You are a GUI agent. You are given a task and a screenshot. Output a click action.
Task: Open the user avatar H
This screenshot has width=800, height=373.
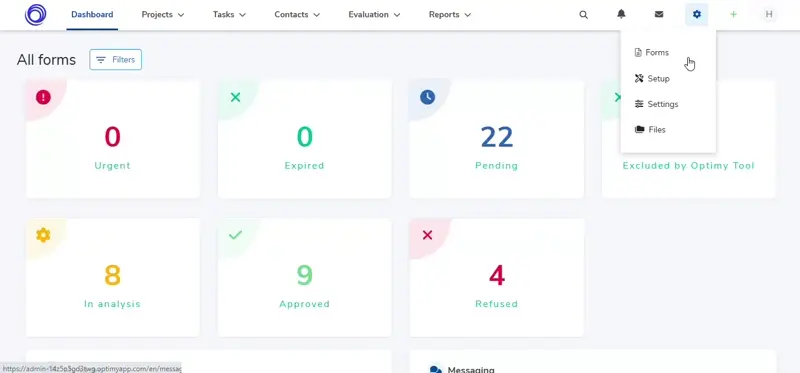click(769, 14)
